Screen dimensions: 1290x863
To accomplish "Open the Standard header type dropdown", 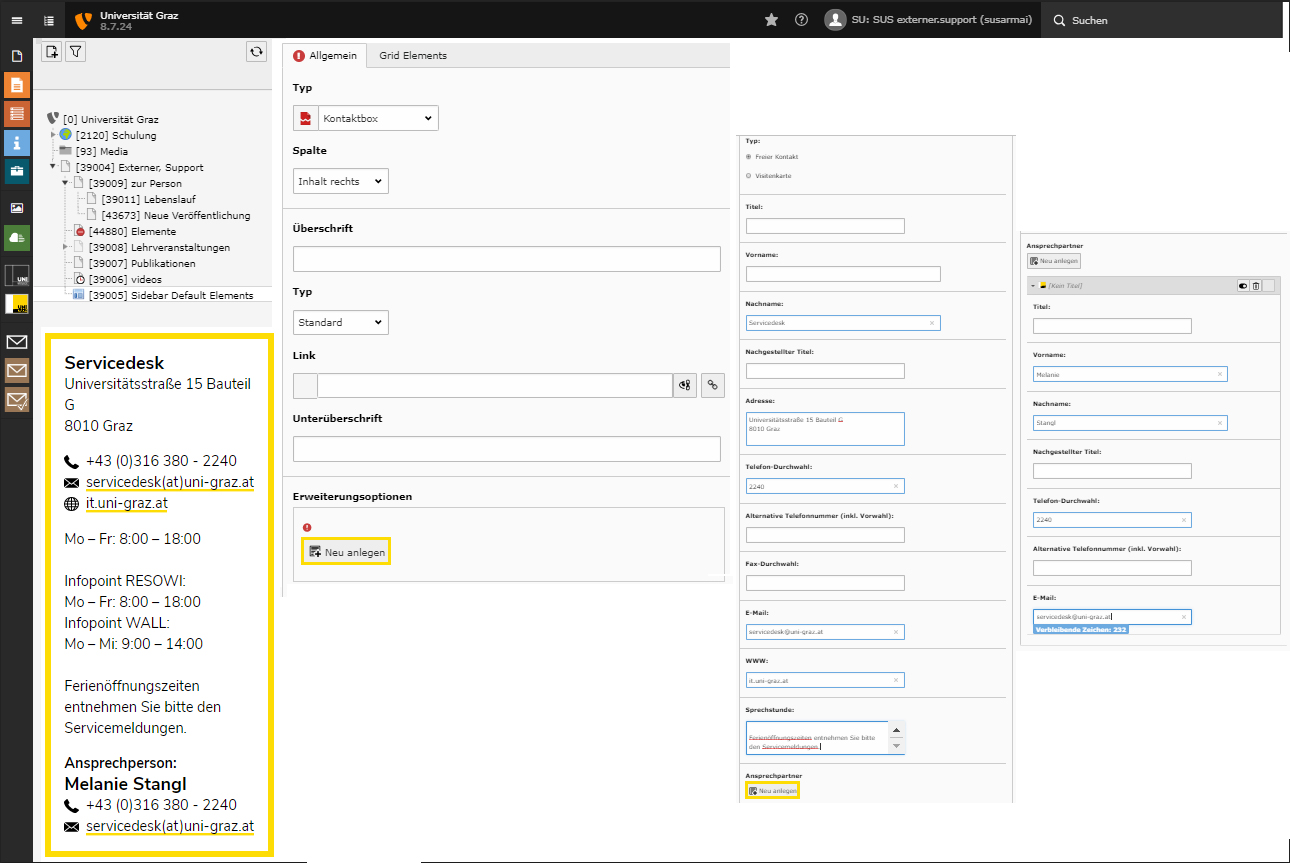I will [341, 322].
